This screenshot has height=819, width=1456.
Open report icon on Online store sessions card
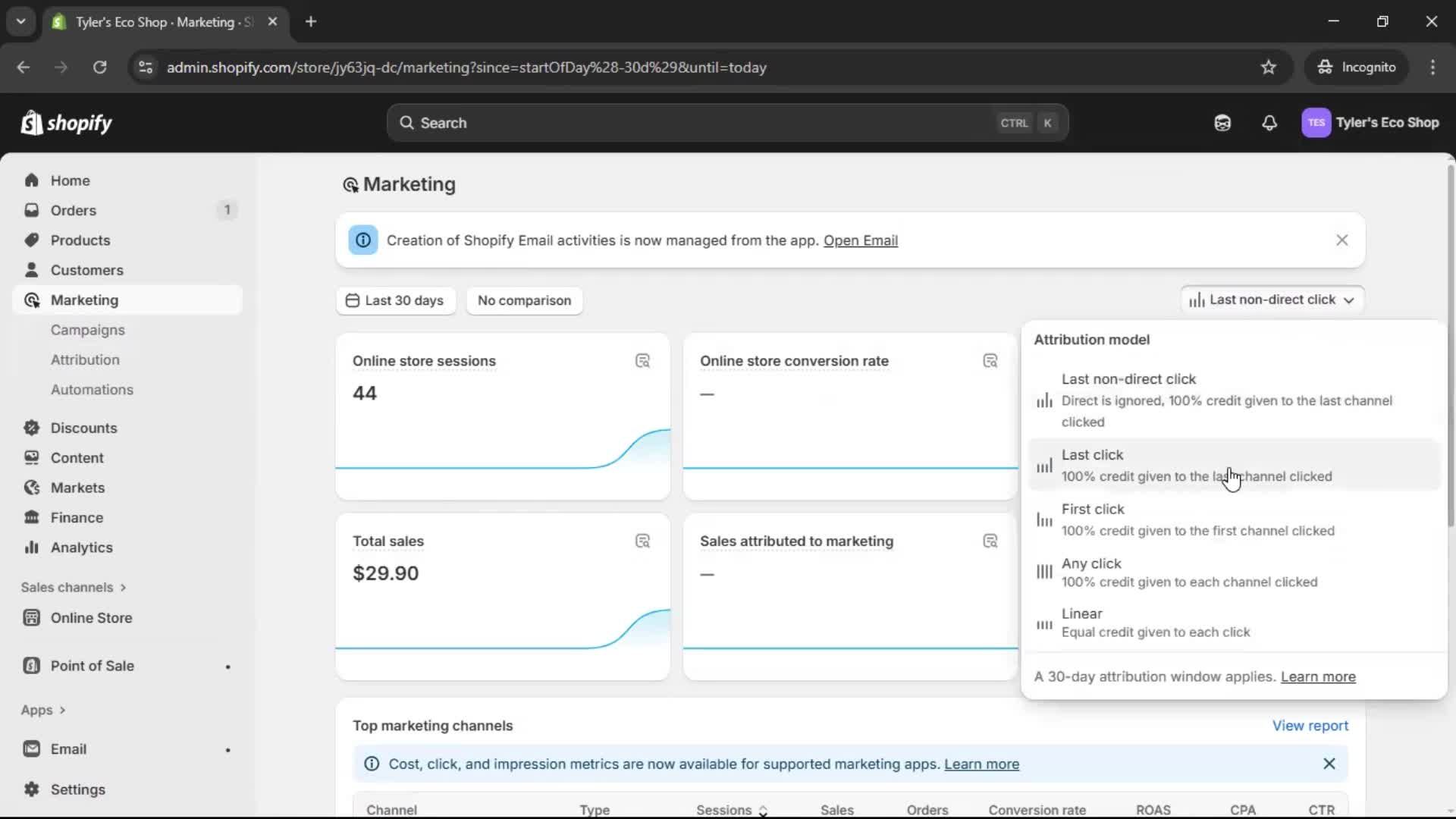(642, 361)
